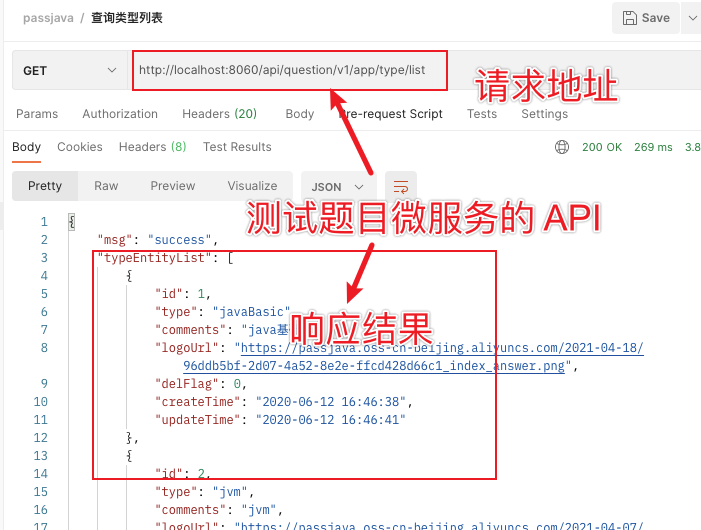Screen dimensions: 701x530
Task: Open the GET method dropdown
Action: (70, 71)
